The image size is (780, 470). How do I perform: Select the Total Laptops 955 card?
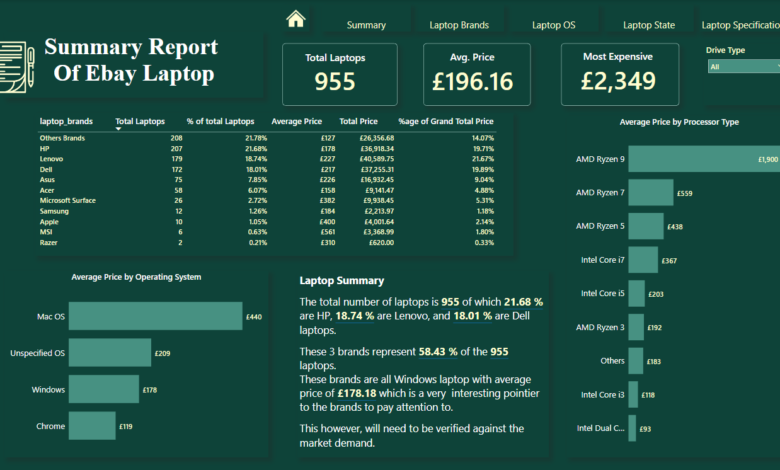pyautogui.click(x=340, y=74)
